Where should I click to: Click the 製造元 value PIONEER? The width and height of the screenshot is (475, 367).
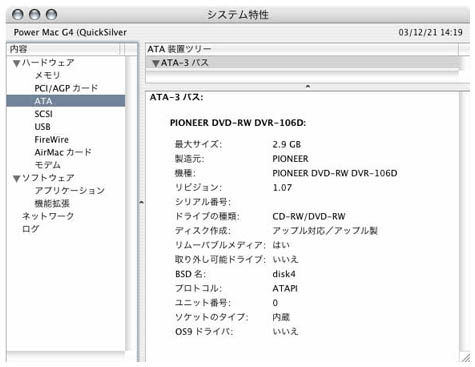coord(290,159)
